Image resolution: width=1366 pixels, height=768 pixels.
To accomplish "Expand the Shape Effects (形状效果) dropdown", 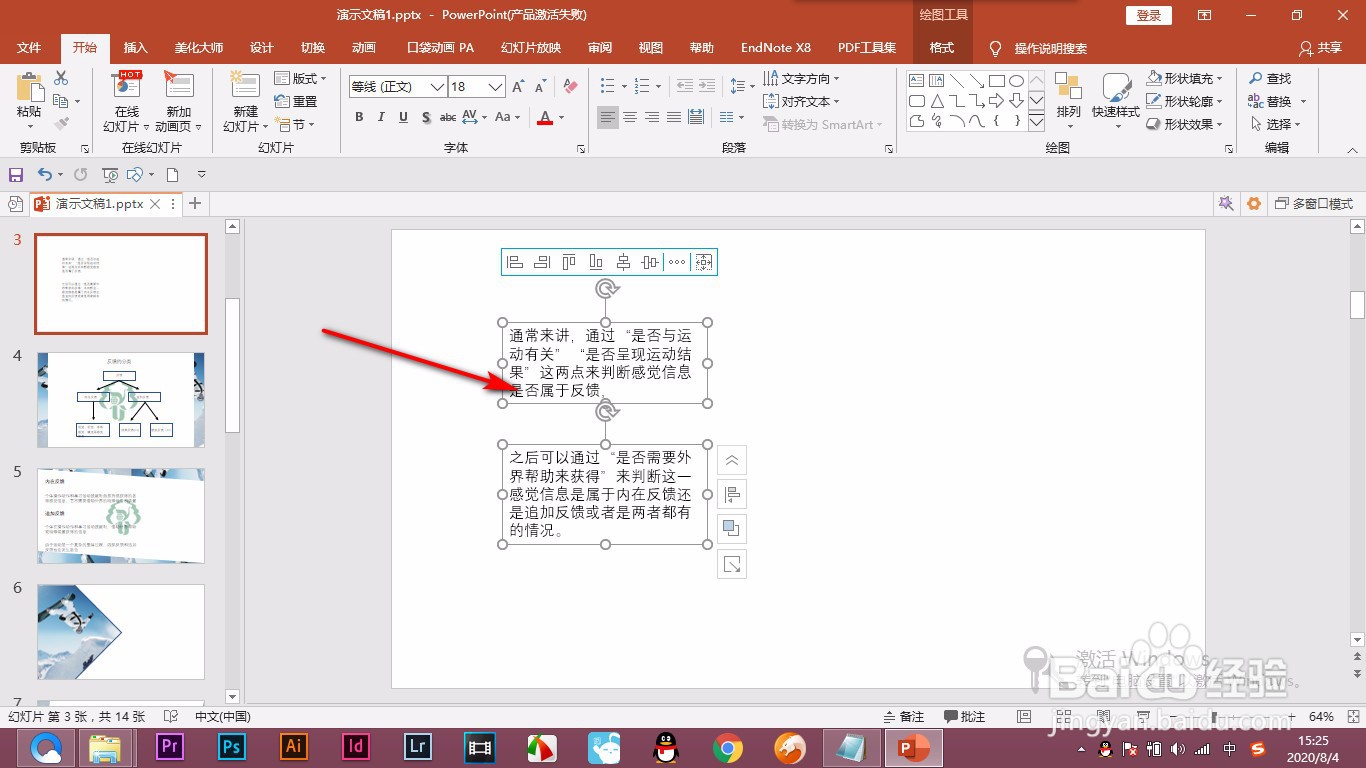I will point(1185,124).
